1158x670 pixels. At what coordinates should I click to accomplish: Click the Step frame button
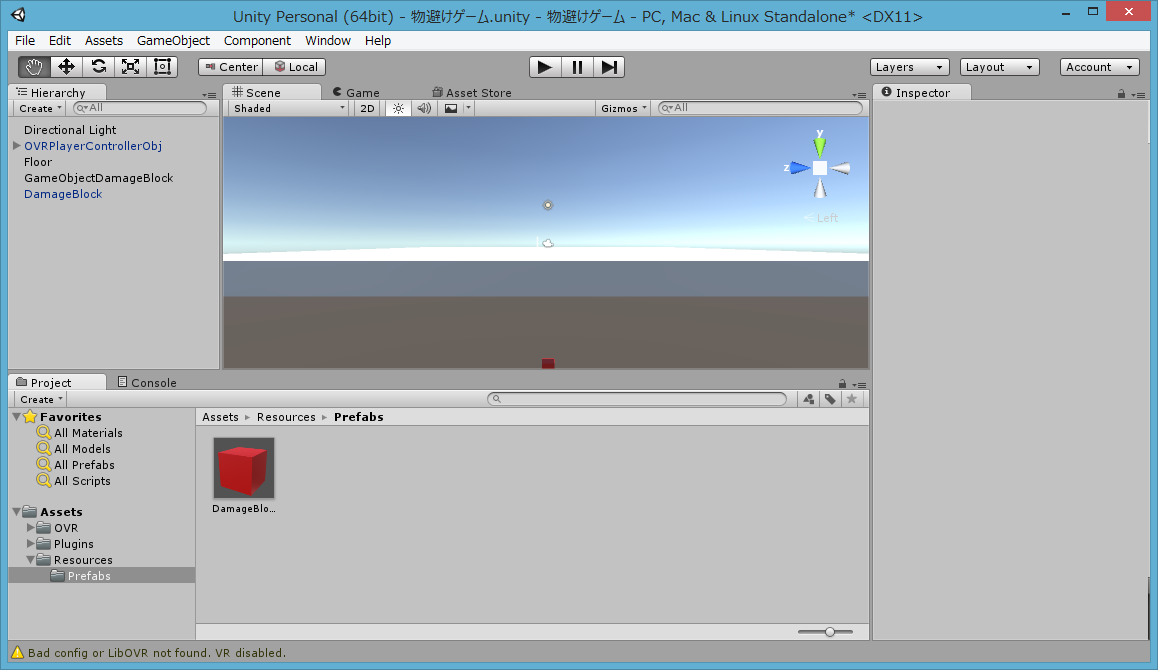pos(609,67)
